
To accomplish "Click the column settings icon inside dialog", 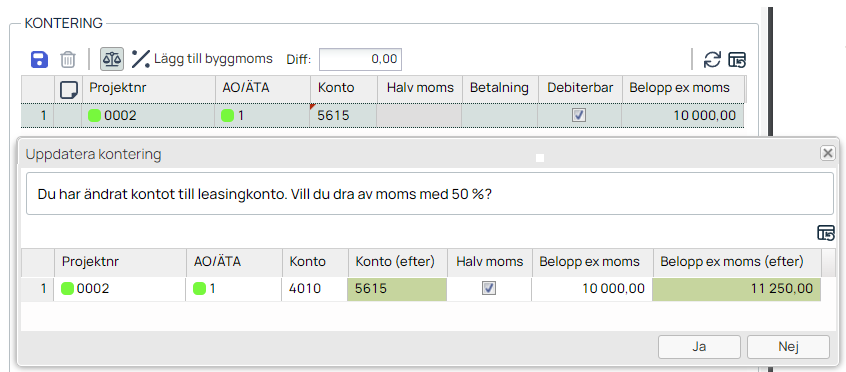I will pyautogui.click(x=826, y=234).
